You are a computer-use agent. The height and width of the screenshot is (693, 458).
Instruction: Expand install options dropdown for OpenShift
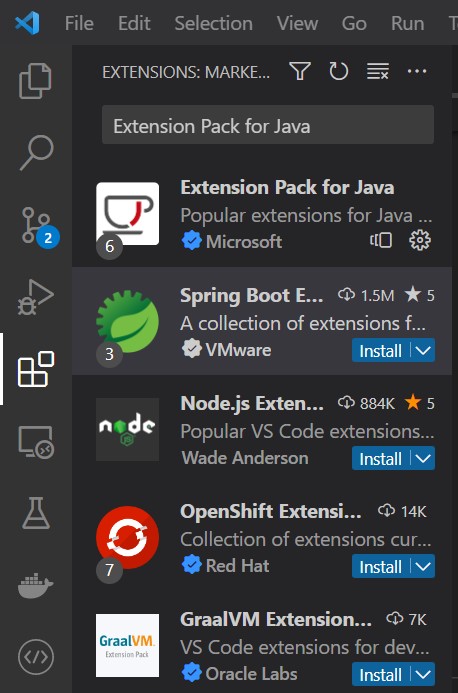(x=423, y=566)
